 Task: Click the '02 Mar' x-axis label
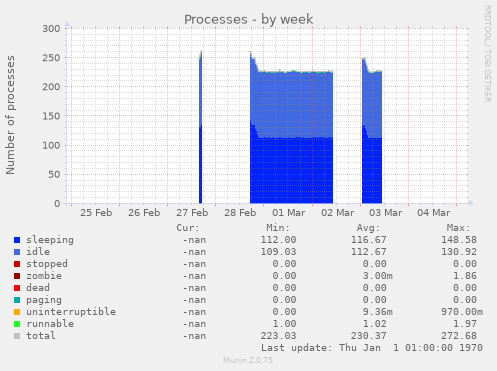[337, 213]
